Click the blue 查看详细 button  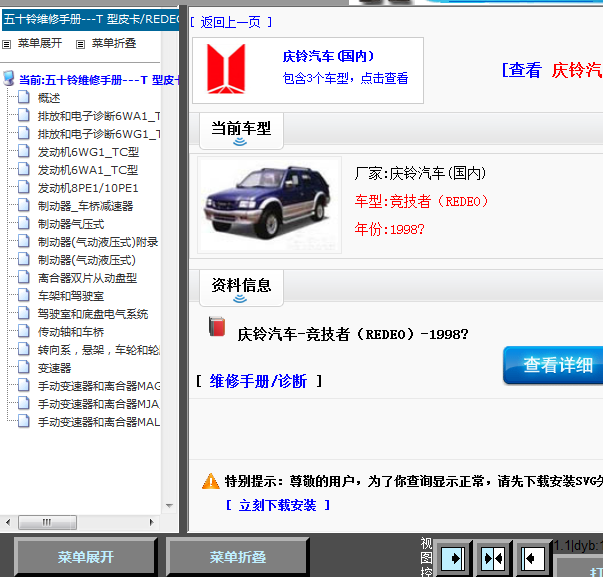pyautogui.click(x=553, y=365)
